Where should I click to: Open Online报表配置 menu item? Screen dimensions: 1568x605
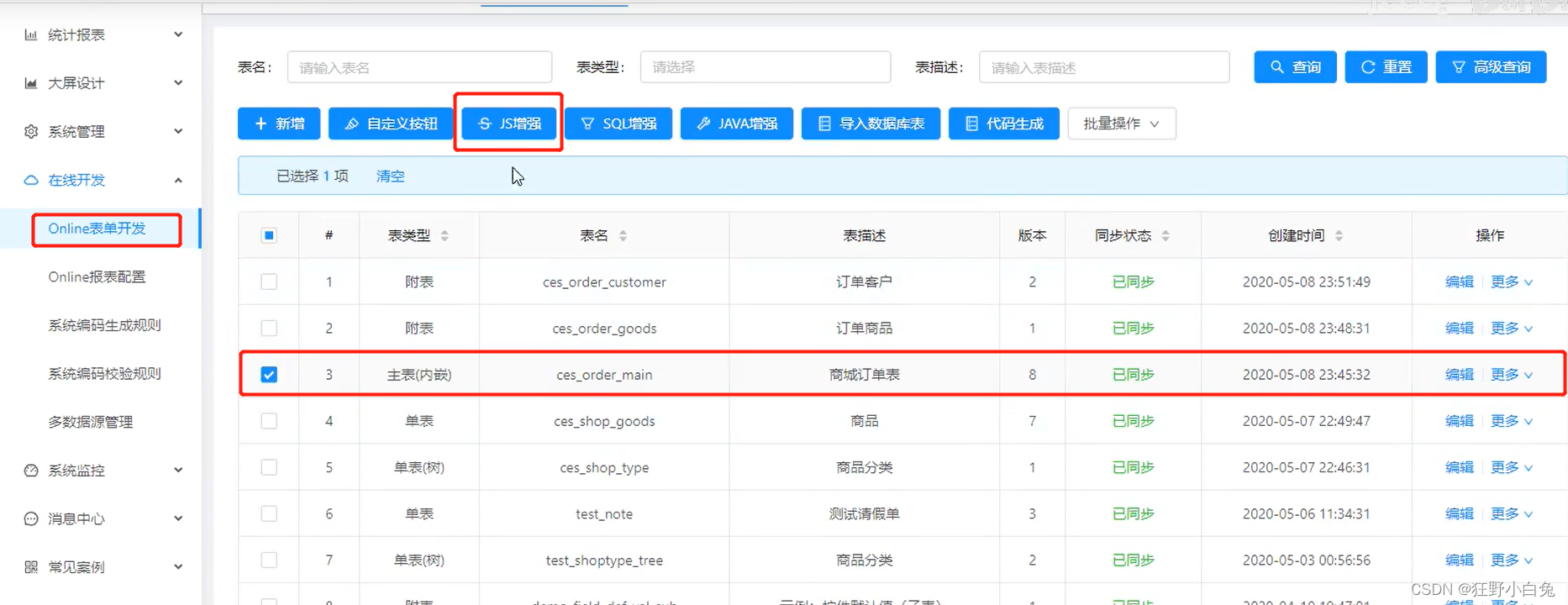tap(97, 276)
